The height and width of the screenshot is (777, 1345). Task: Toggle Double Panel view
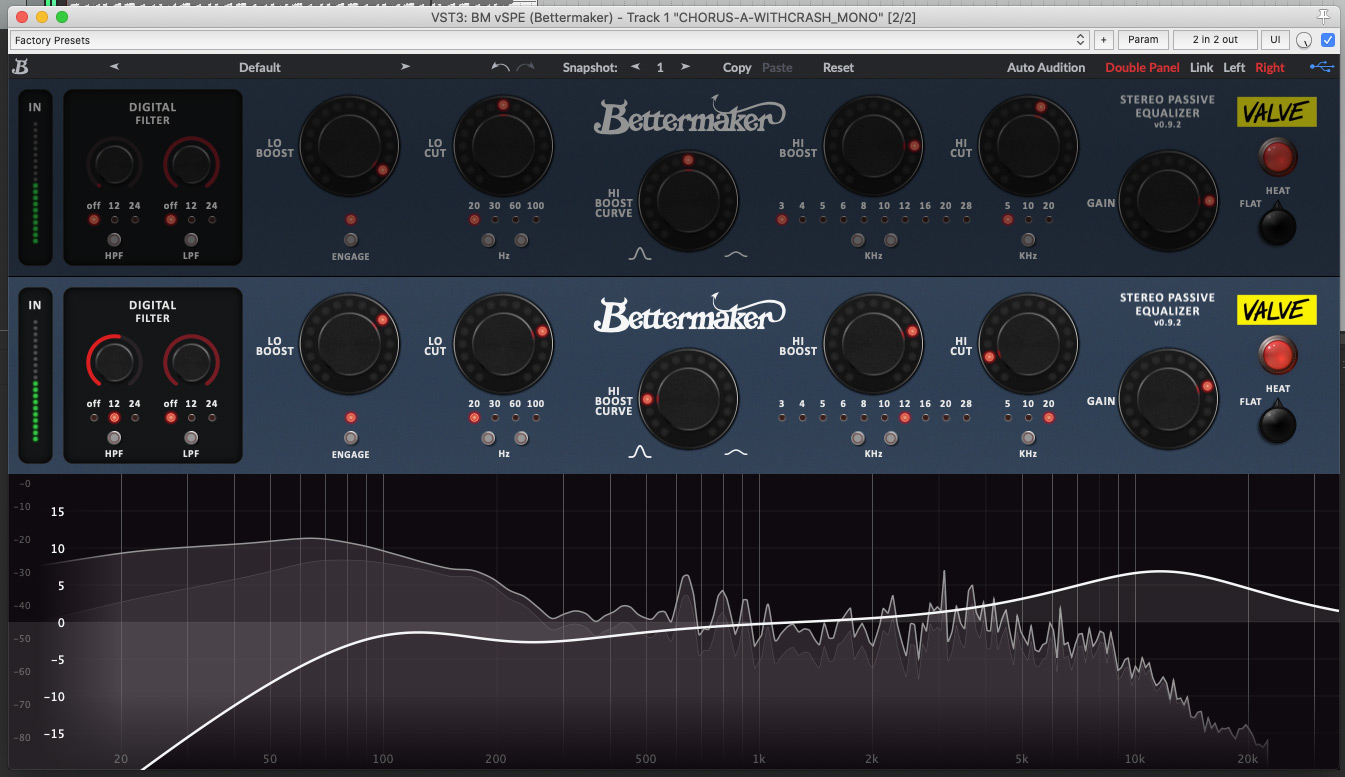point(1142,67)
